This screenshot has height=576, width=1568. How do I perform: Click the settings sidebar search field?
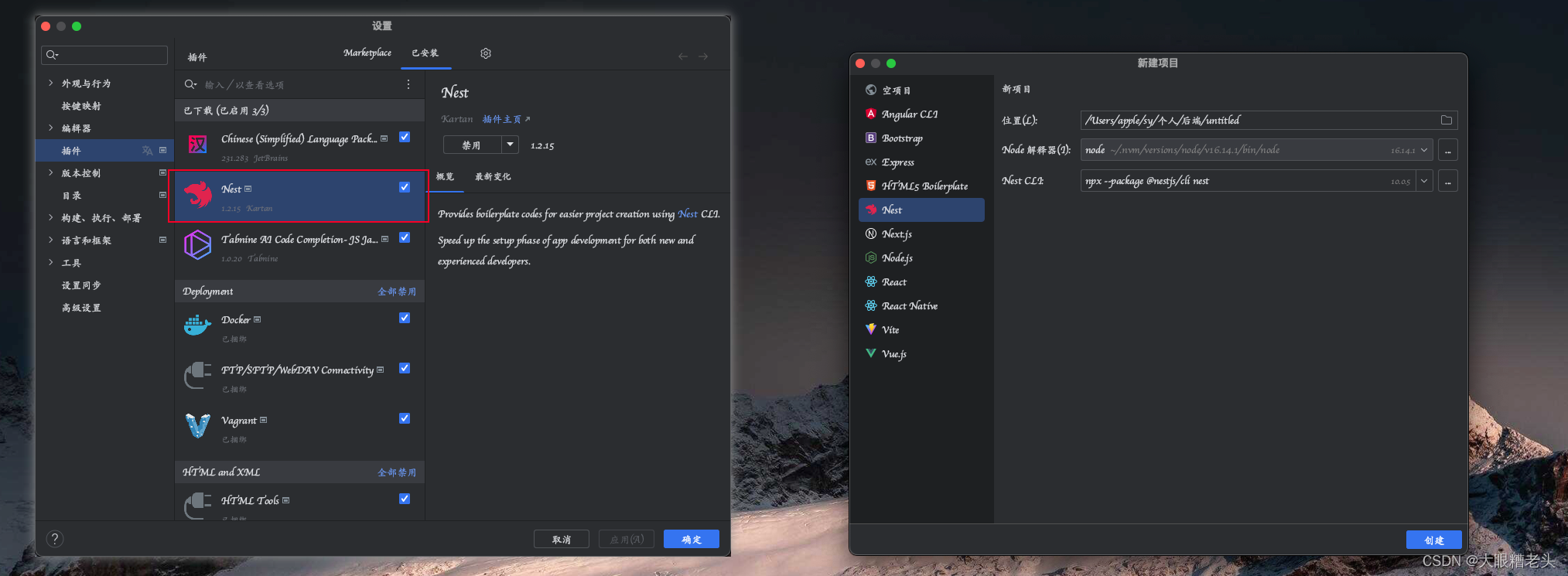coord(104,54)
